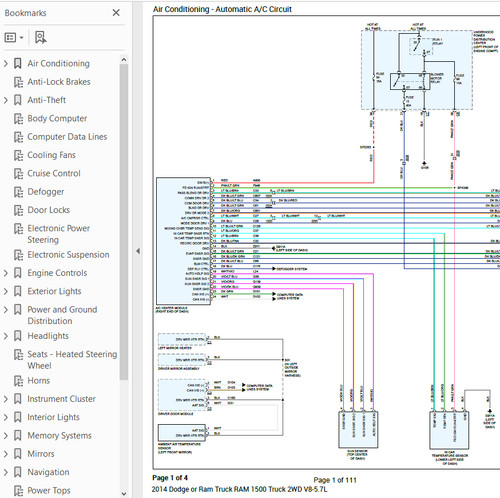Collapse the navigation pane with the left arrow
Image resolution: width=500 pixels, height=498 pixels.
point(138,251)
